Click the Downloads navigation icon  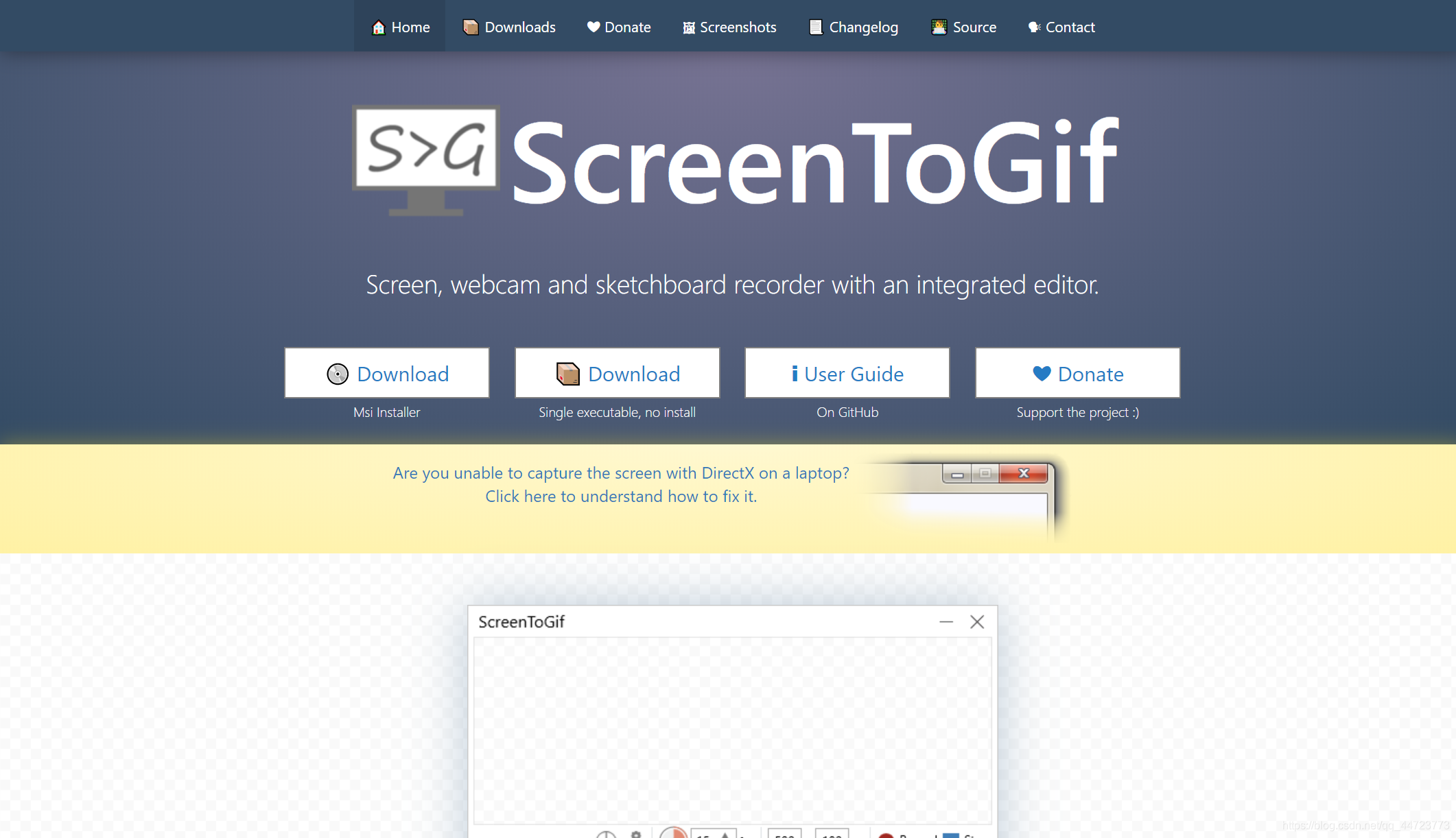click(x=470, y=27)
